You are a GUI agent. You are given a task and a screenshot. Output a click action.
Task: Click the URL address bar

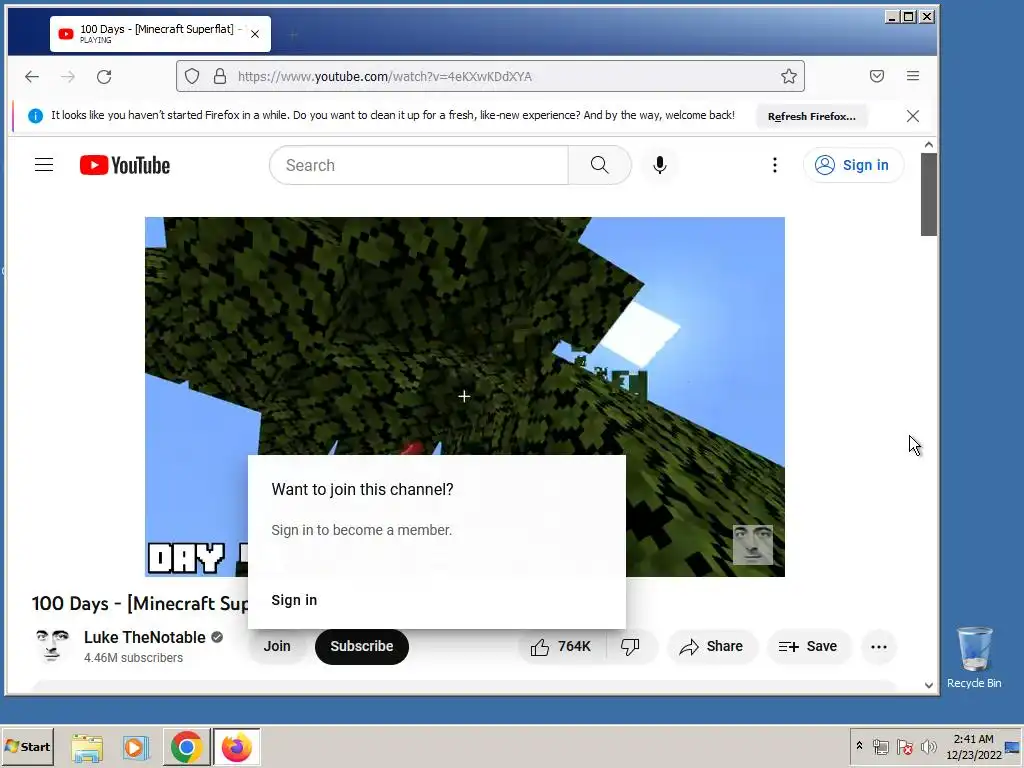pyautogui.click(x=490, y=76)
